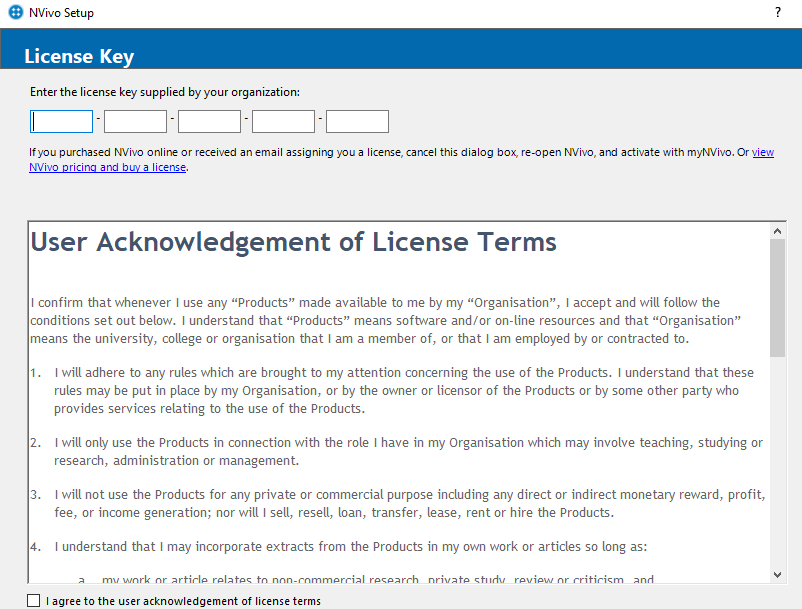
Task: Click the 'I agree to the user acknowledgement' label
Action: pyautogui.click(x=183, y=601)
